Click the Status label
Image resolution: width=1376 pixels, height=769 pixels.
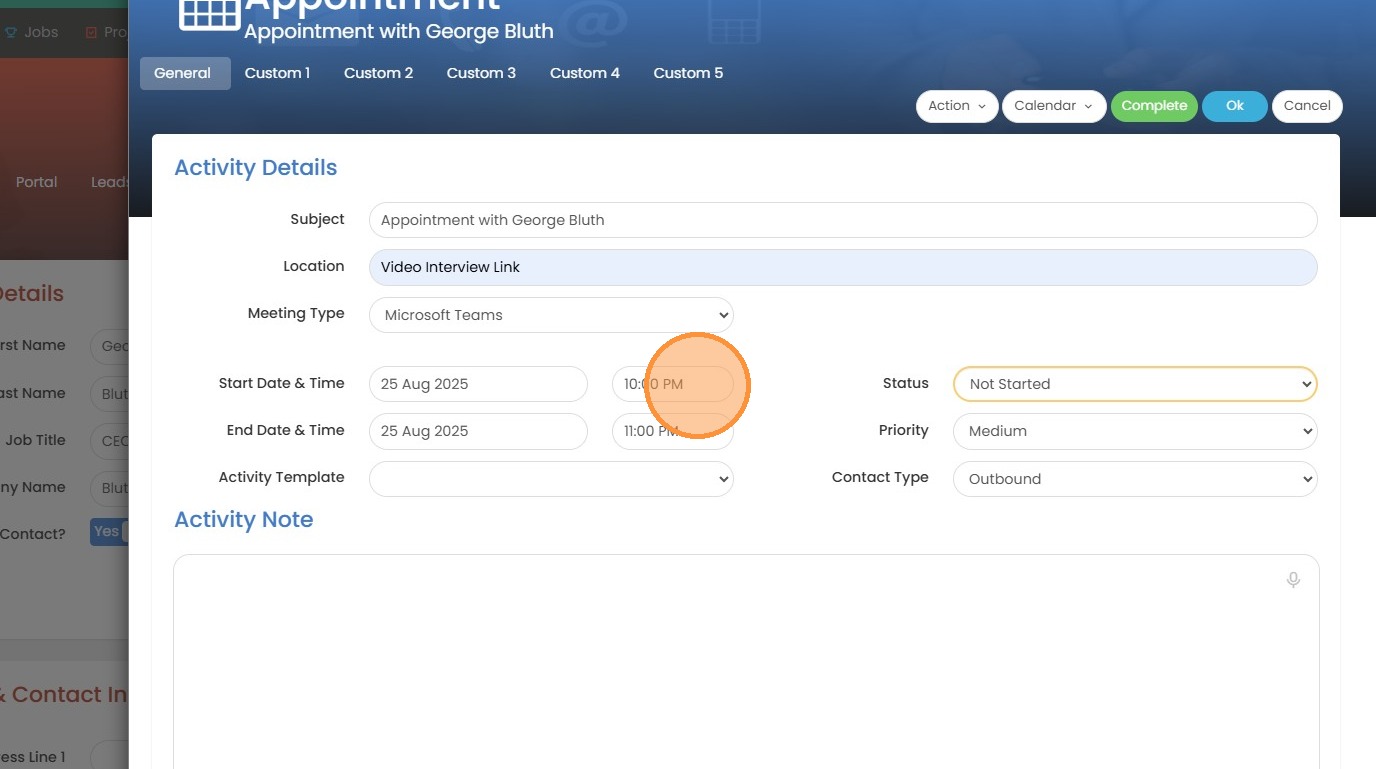pos(906,383)
